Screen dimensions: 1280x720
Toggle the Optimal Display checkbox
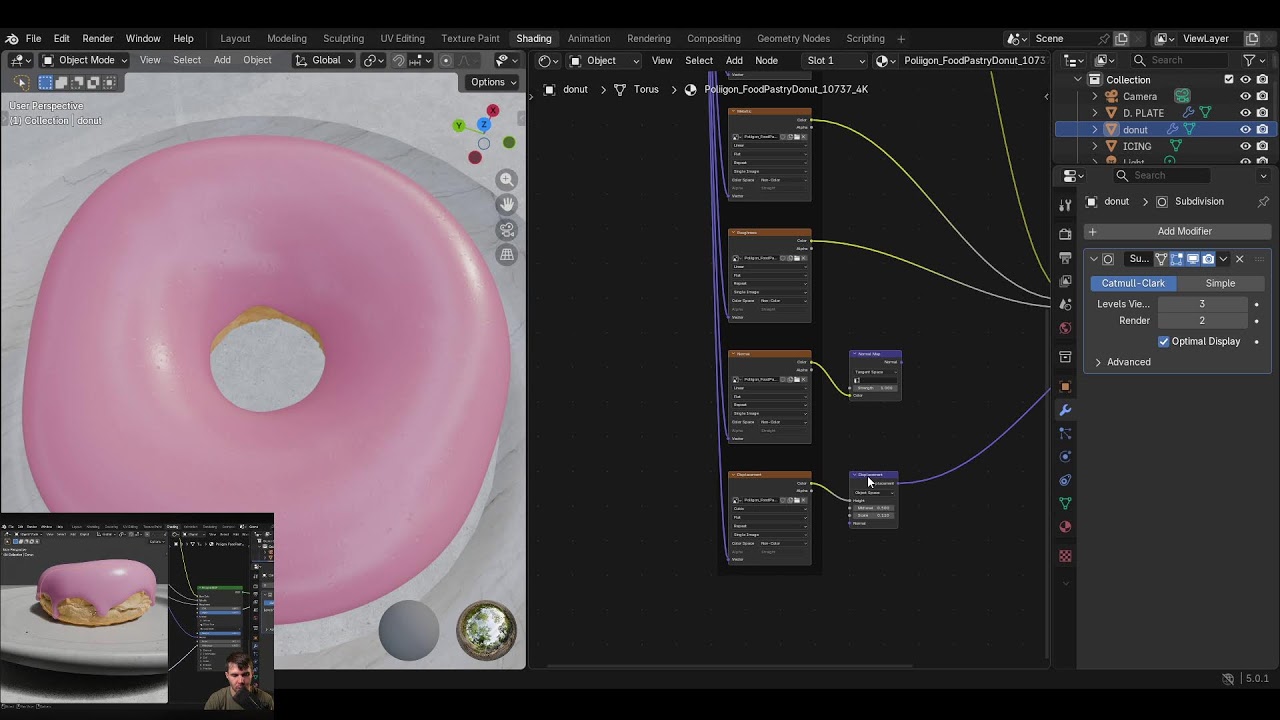pyautogui.click(x=1164, y=341)
